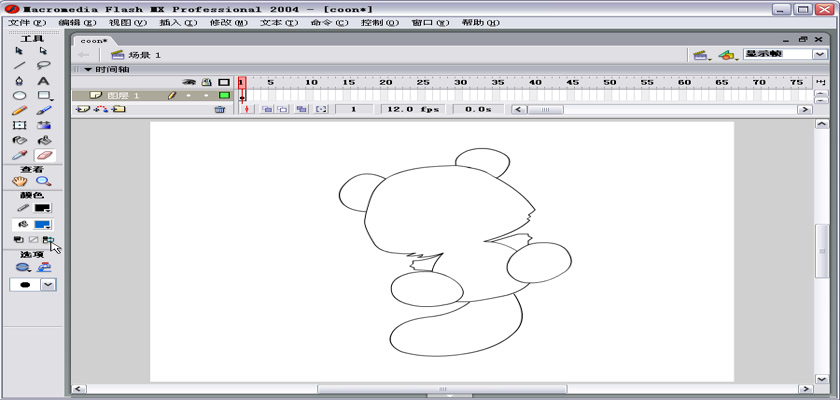Click the Insert Layer Folder icon
The height and width of the screenshot is (400, 840).
click(118, 109)
